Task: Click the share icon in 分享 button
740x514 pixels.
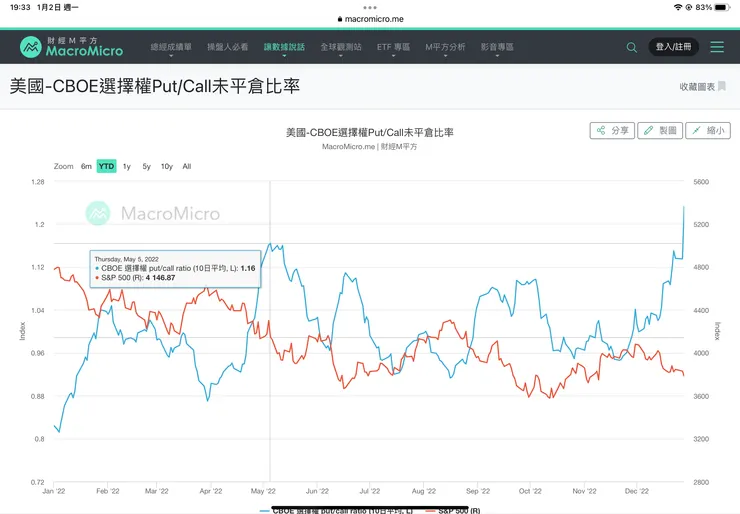Action: click(x=601, y=130)
